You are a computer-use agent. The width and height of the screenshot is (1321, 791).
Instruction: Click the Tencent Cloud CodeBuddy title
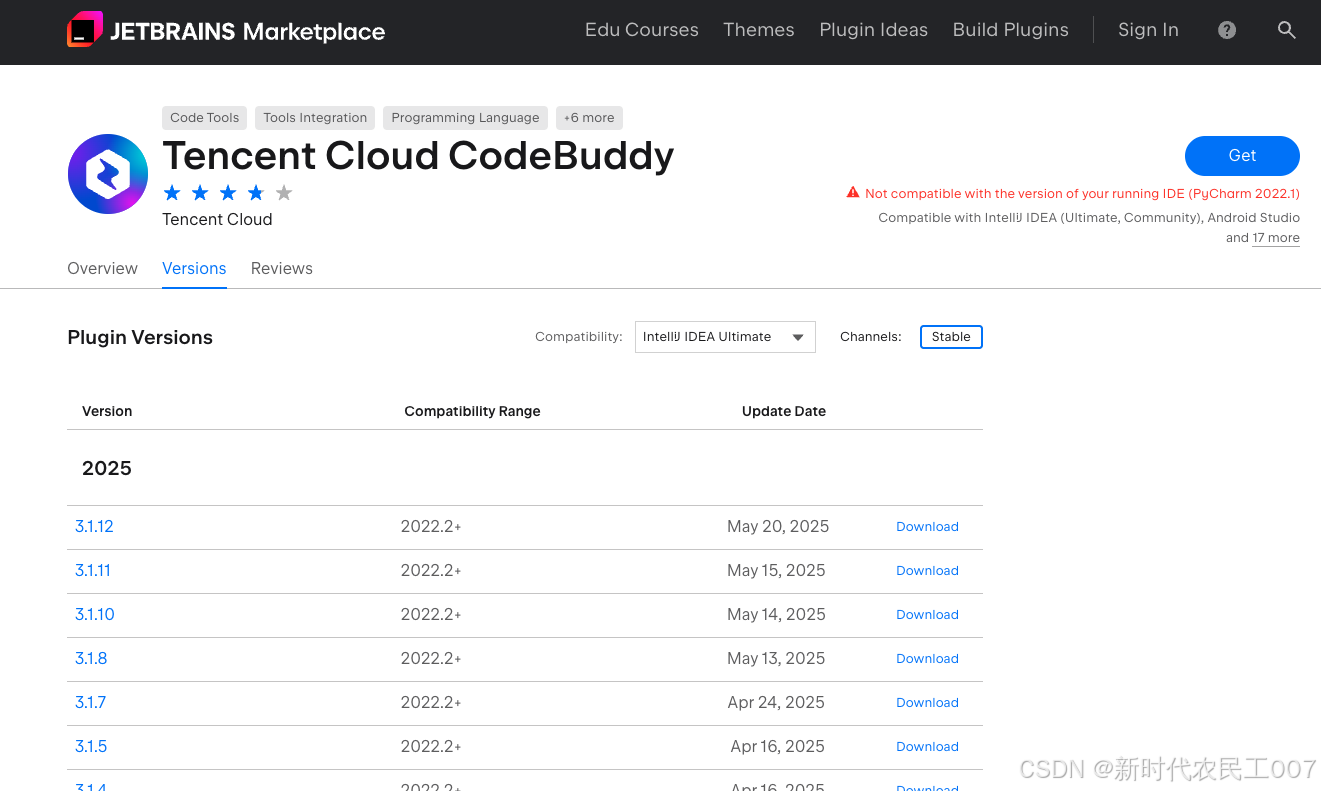(418, 156)
